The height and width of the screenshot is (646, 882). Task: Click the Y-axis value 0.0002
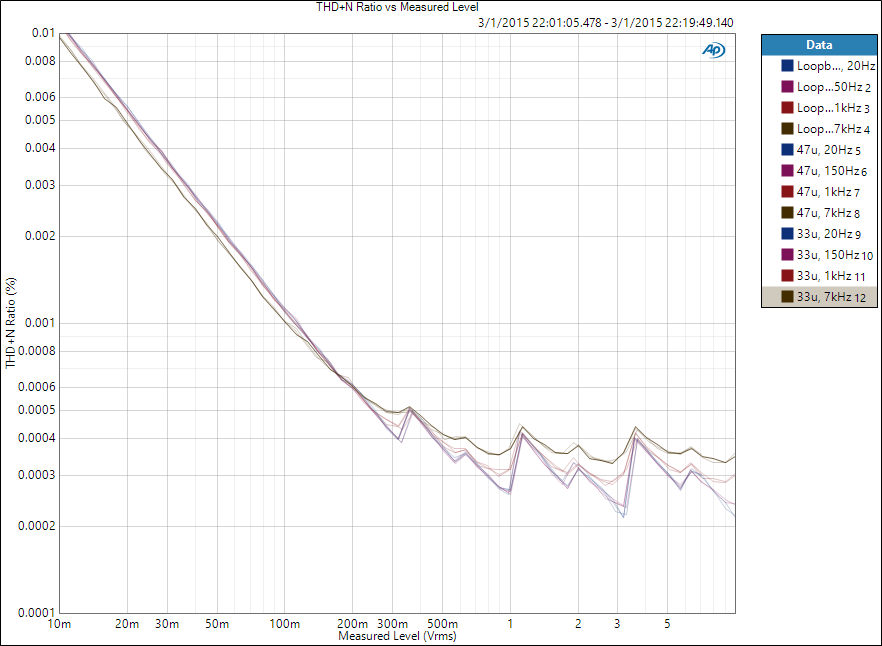pyautogui.click(x=37, y=526)
